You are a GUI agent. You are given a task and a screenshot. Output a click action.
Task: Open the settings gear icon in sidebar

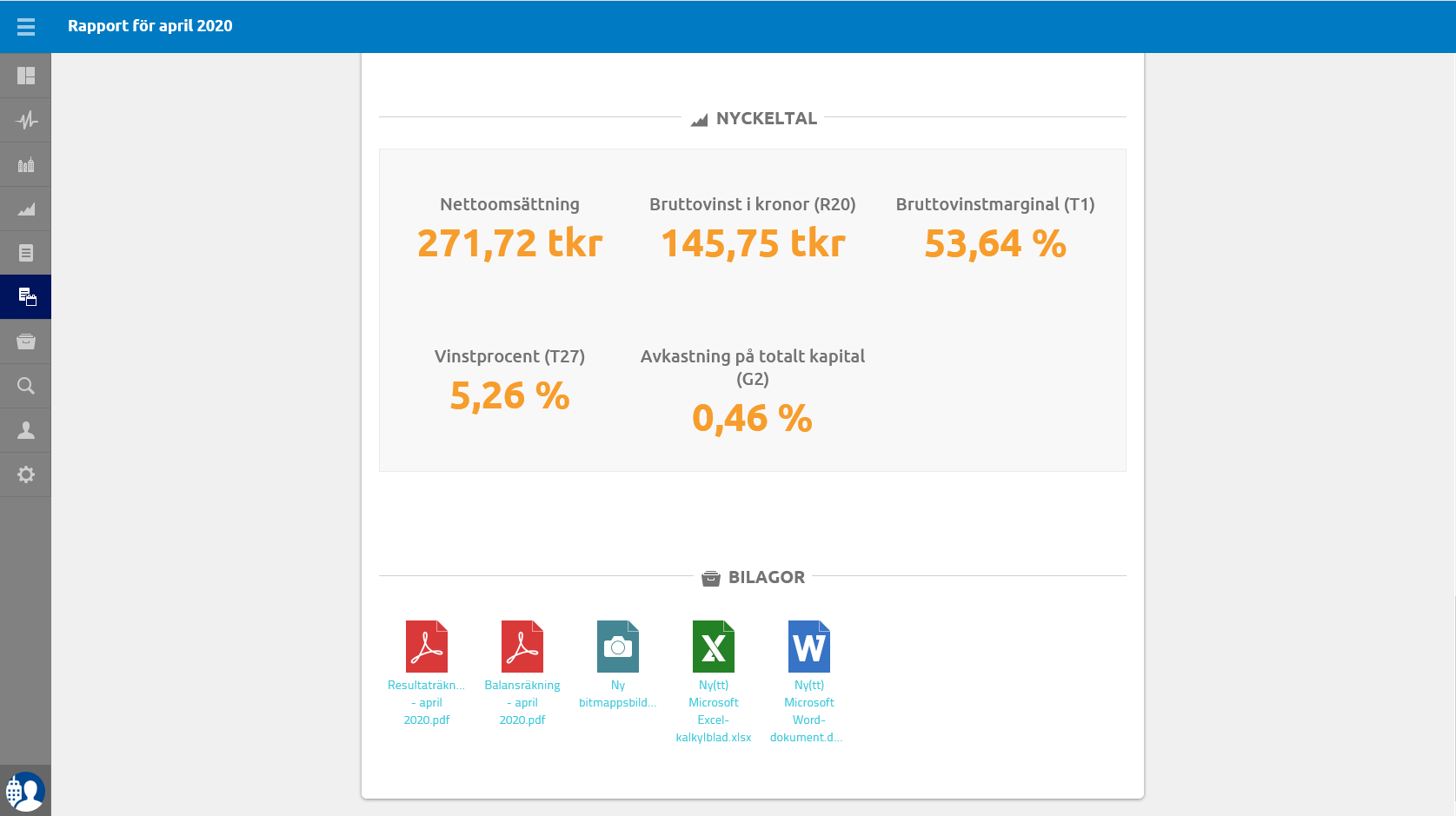26,474
